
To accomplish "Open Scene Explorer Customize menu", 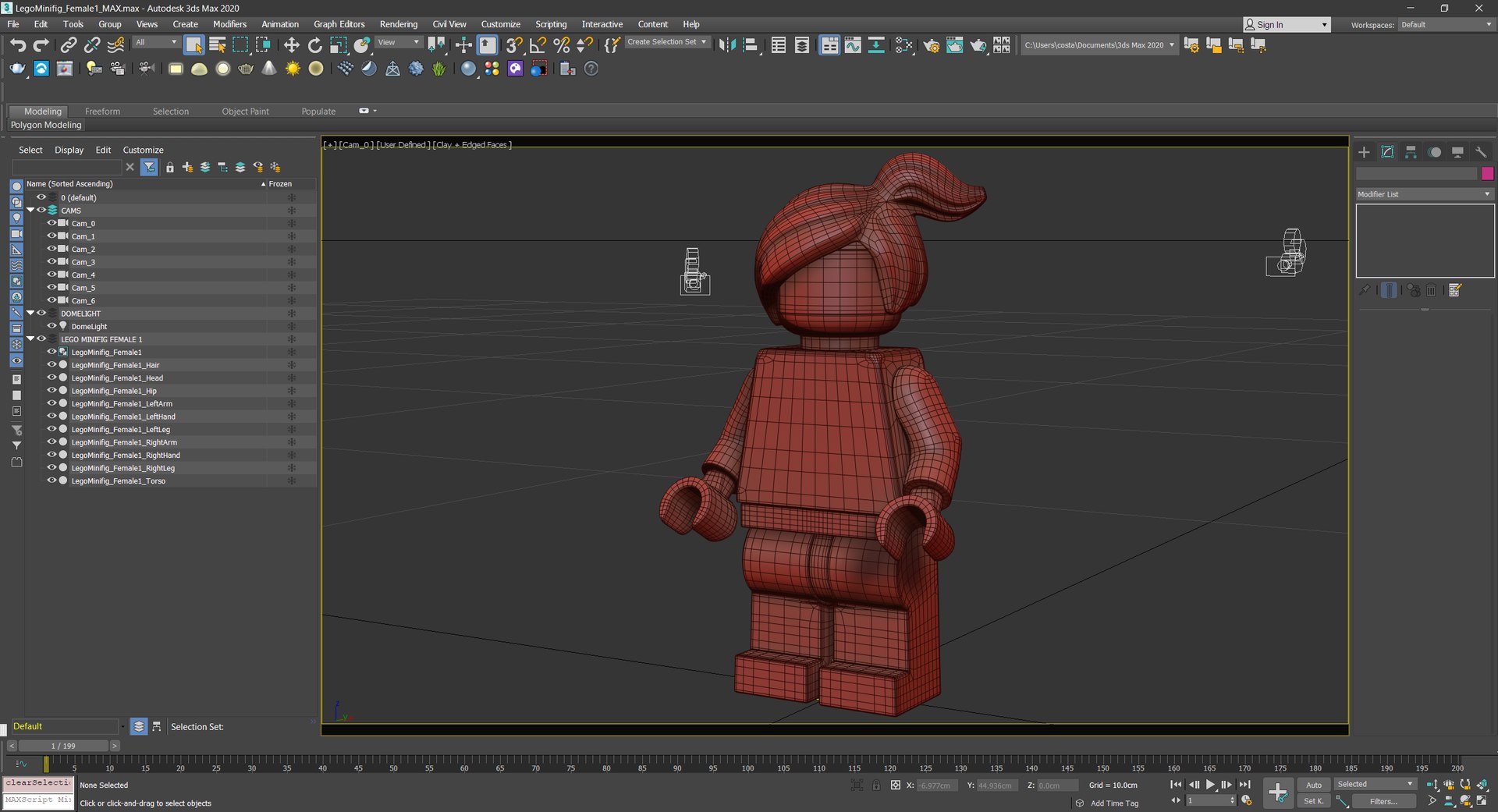I will [x=143, y=150].
